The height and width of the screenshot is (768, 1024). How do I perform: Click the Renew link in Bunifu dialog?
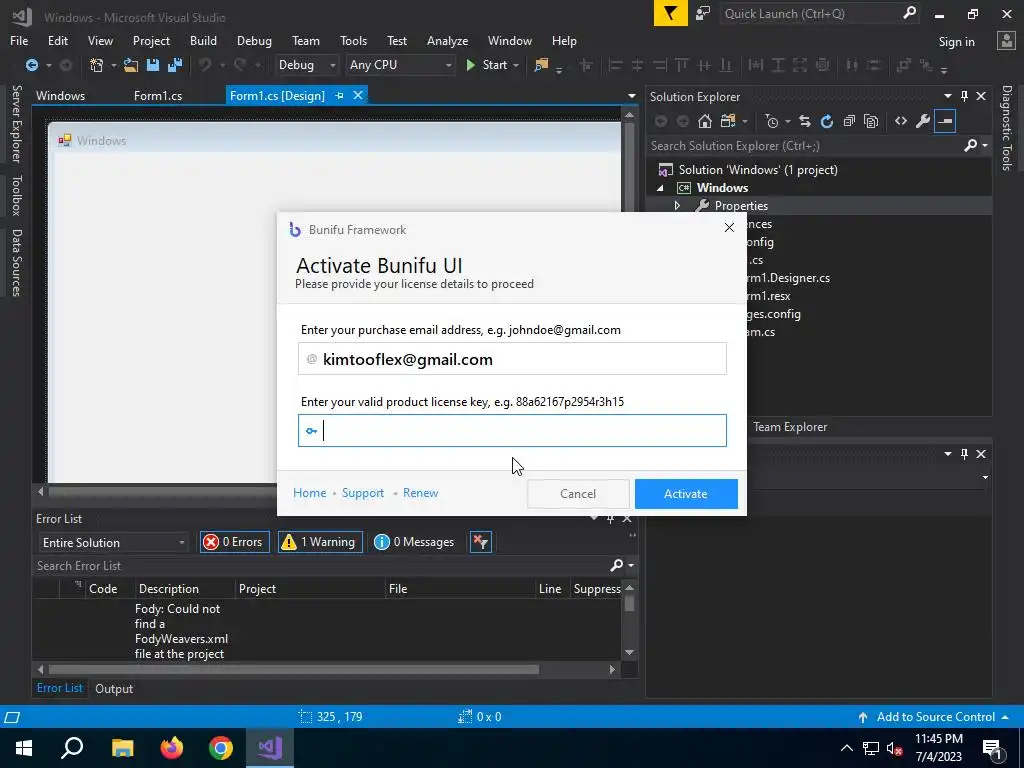click(x=420, y=493)
